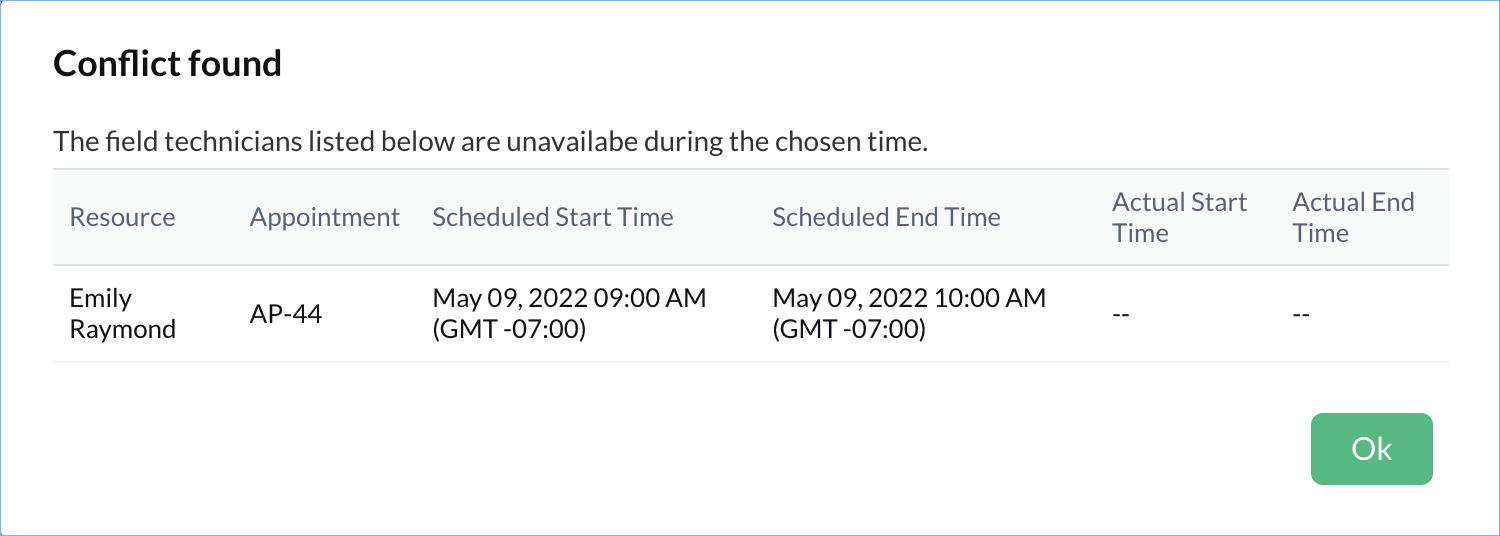The width and height of the screenshot is (1500, 536).
Task: Click GMT -07:00 under scheduled end time
Action: (849, 329)
